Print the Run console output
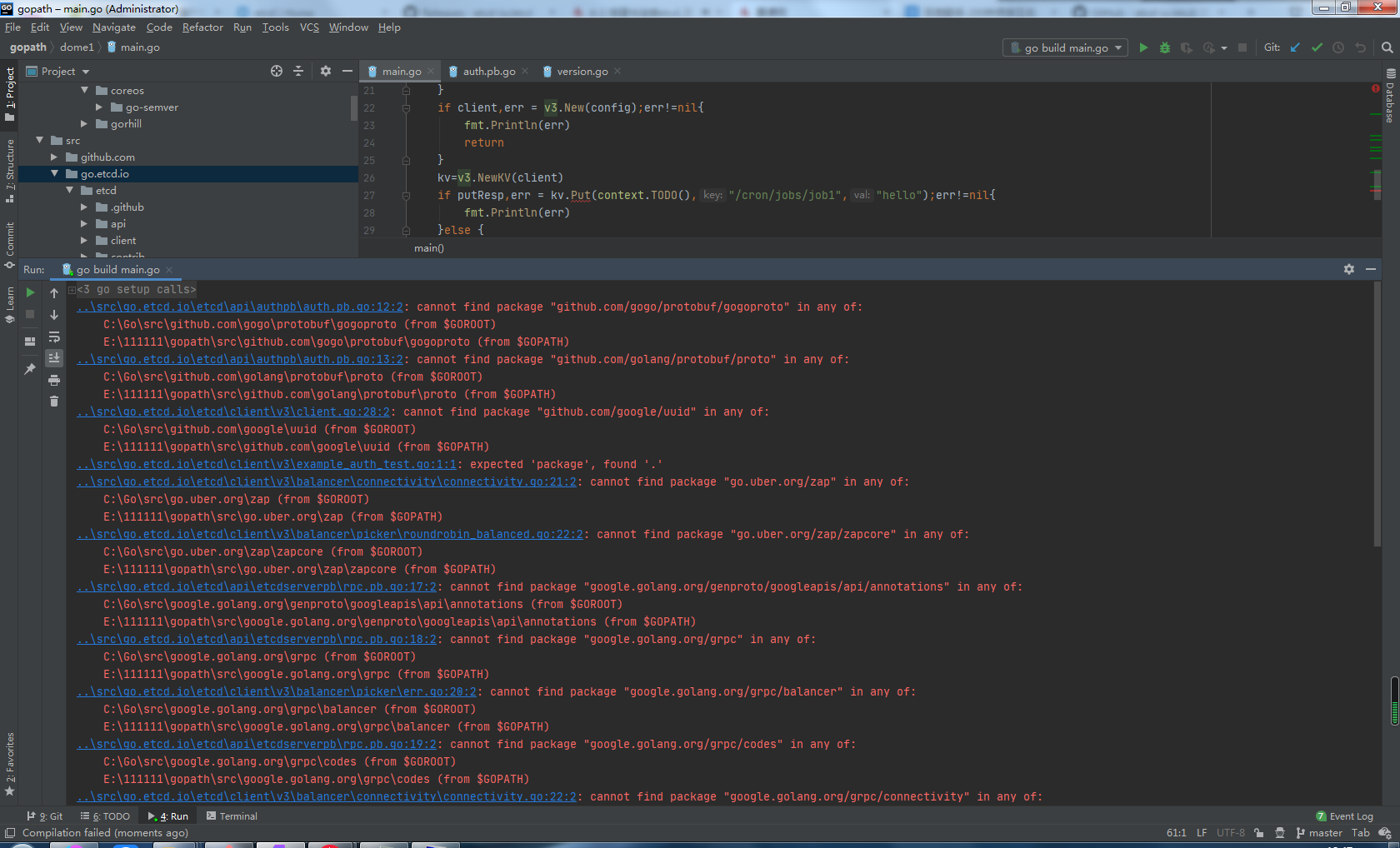This screenshot has height=848, width=1400. click(x=54, y=380)
